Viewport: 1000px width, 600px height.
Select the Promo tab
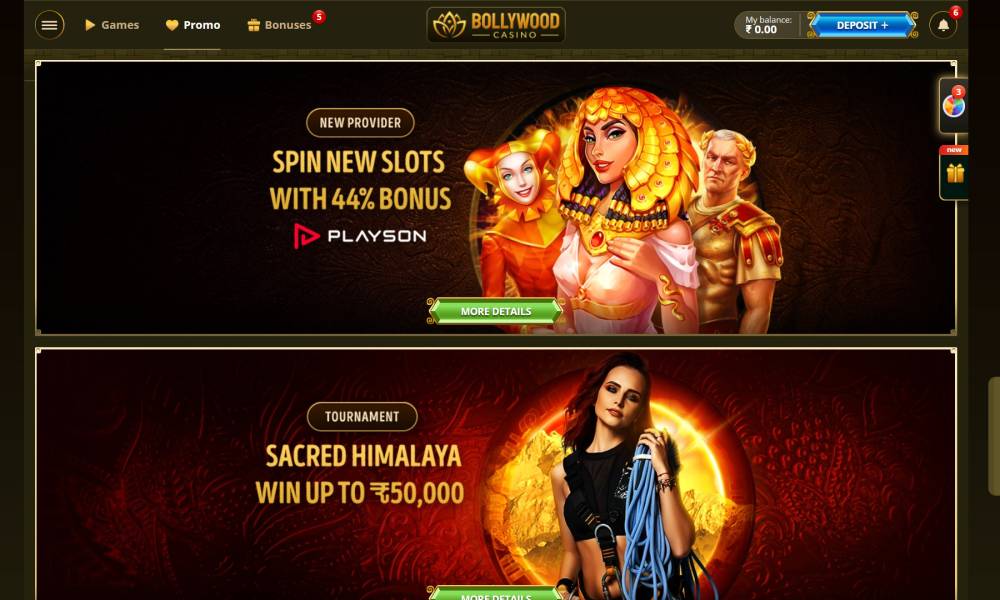point(193,25)
